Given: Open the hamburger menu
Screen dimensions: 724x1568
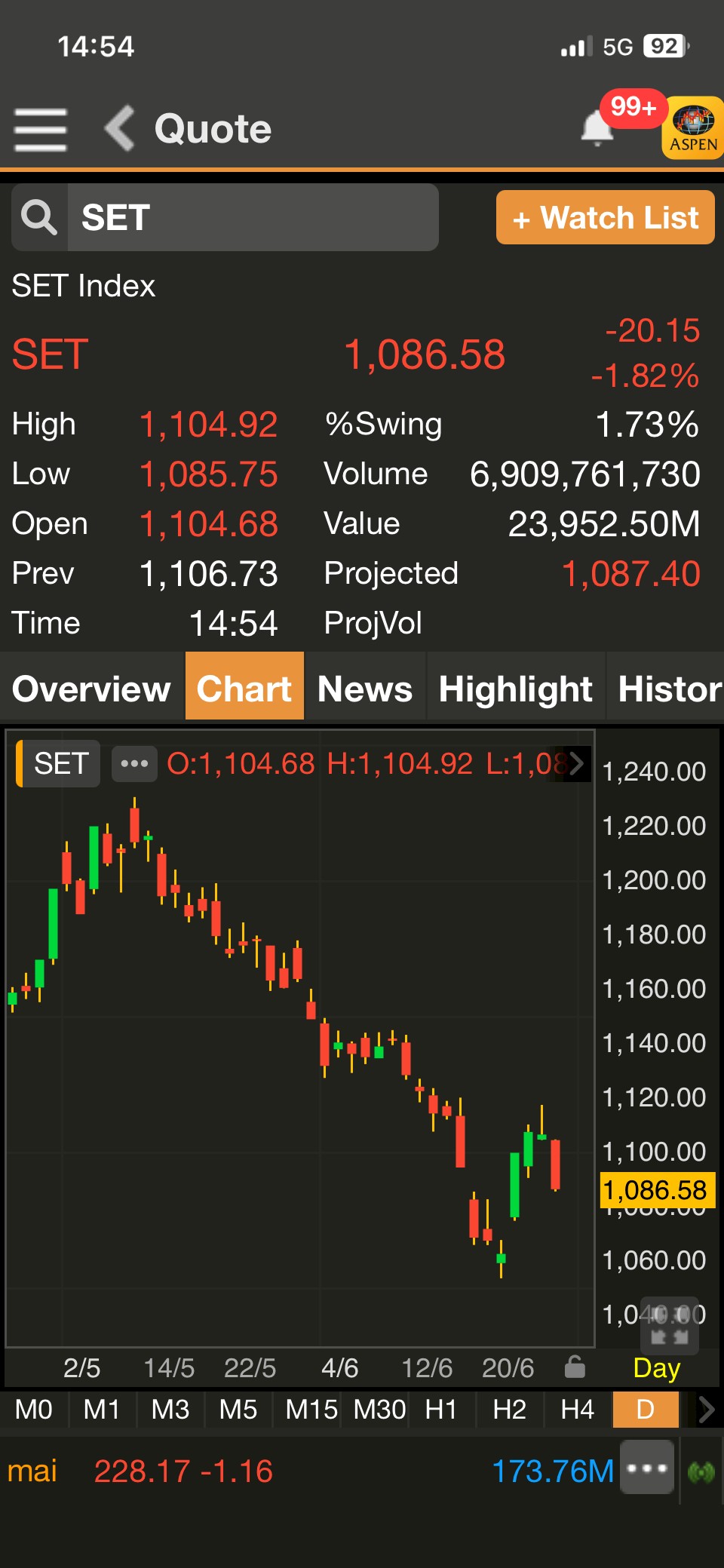Looking at the screenshot, I should click(41, 129).
